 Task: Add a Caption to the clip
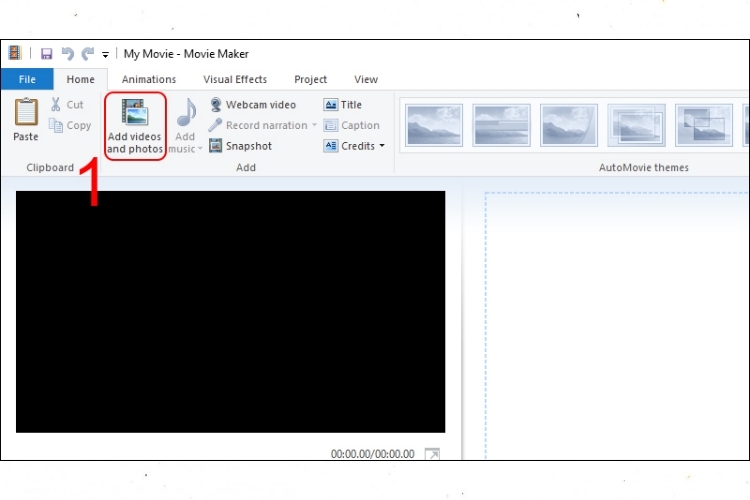(x=352, y=125)
